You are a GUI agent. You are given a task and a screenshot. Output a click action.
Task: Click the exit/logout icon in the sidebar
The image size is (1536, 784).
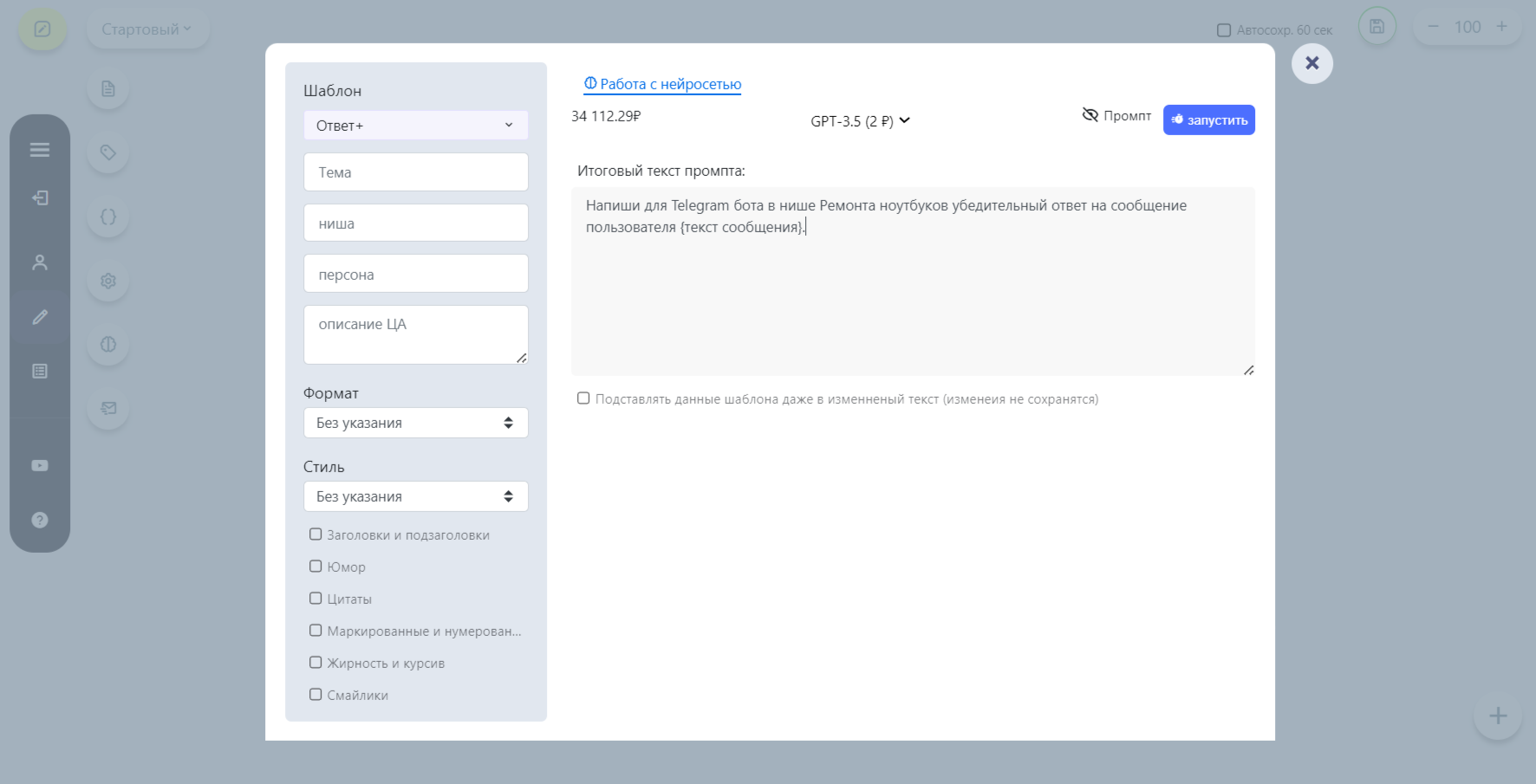40,198
